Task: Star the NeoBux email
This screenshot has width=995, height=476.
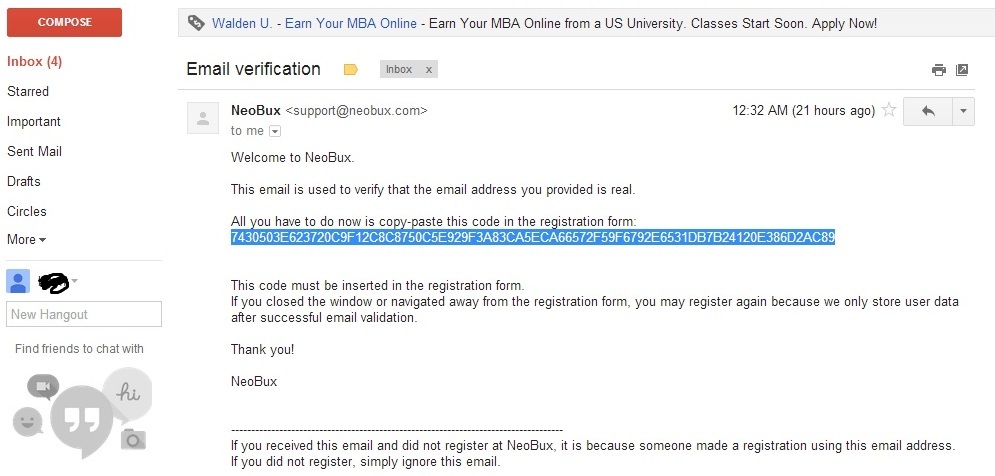Action: point(889,110)
